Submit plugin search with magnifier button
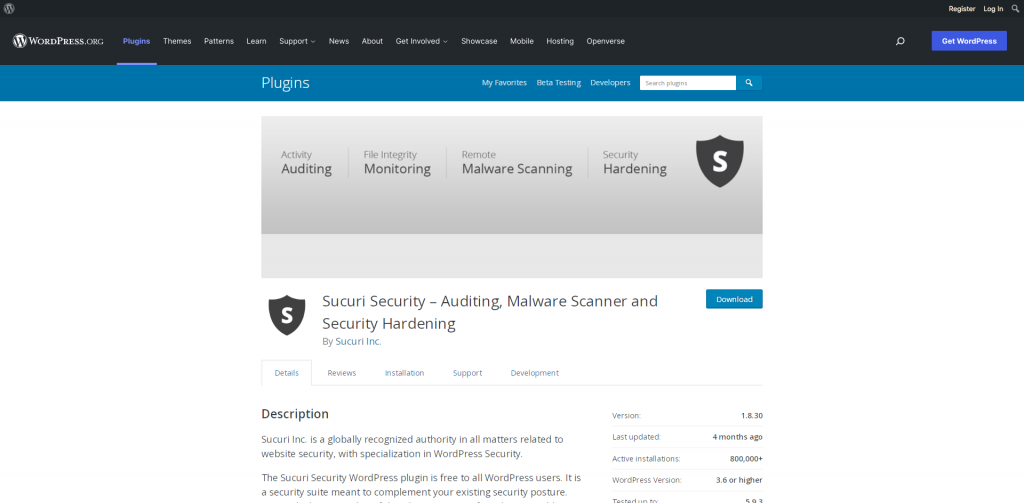The image size is (1024, 503). pos(749,83)
